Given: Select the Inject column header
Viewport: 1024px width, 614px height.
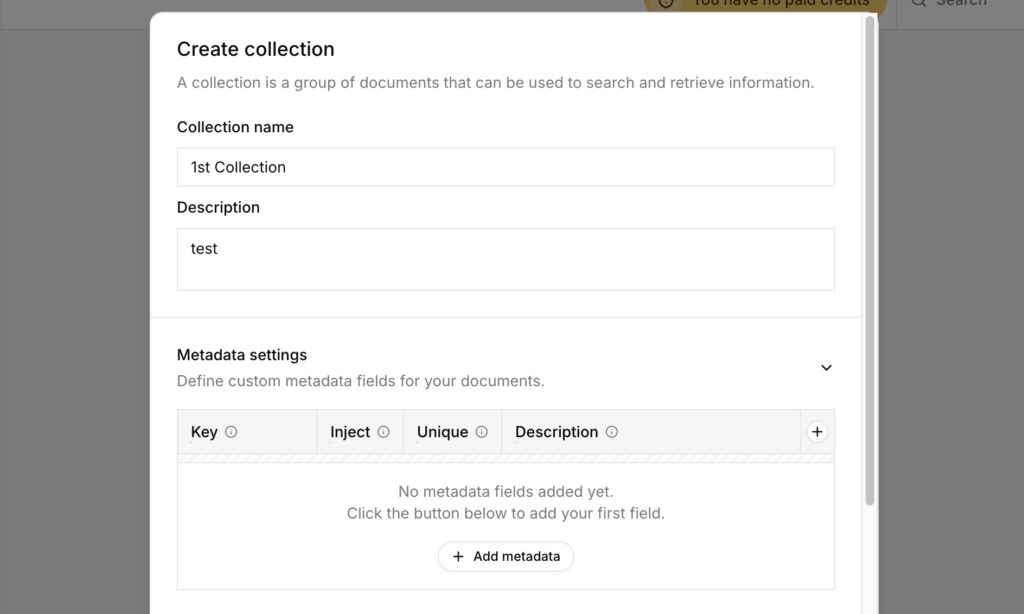Looking at the screenshot, I should [x=350, y=432].
